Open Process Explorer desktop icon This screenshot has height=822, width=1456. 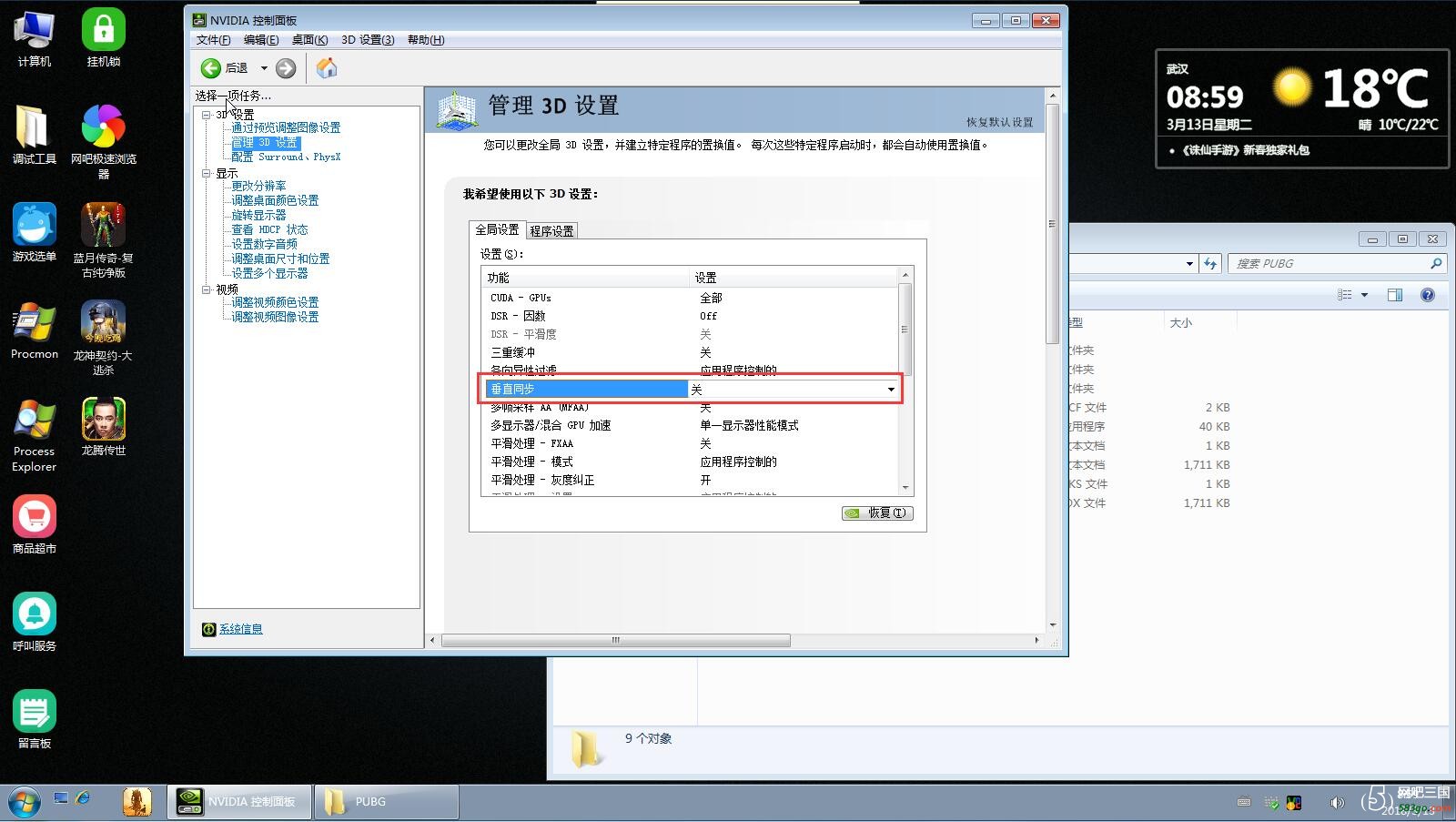tap(35, 435)
